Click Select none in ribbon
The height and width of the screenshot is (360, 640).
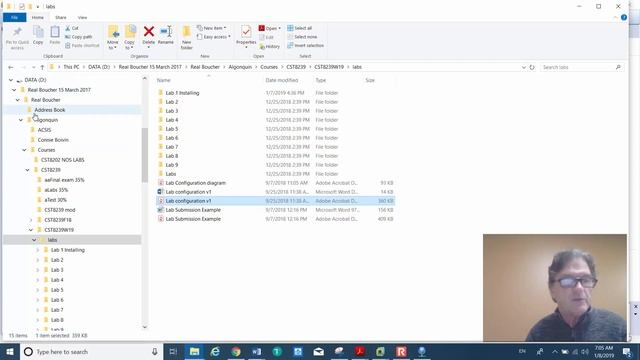click(x=302, y=37)
